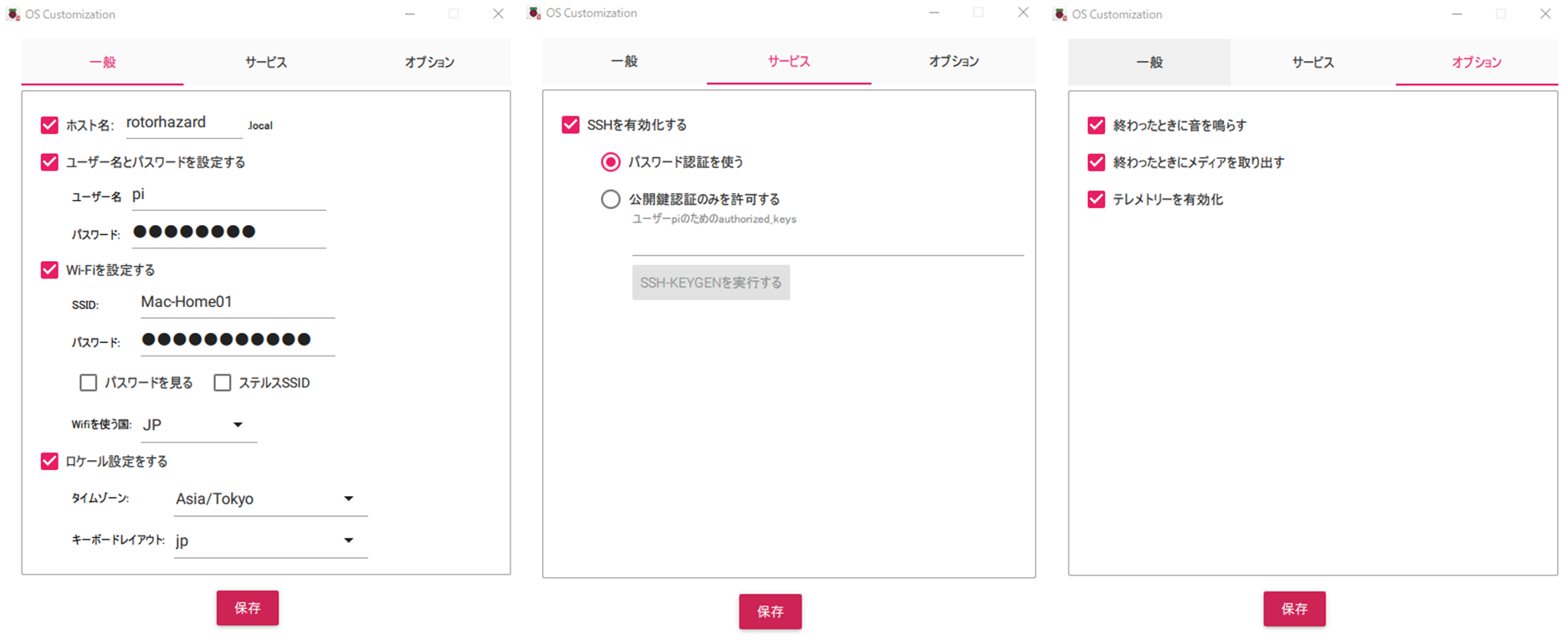Close the right OS Customization window
Screen dimensions: 1568x640
tap(1545, 14)
